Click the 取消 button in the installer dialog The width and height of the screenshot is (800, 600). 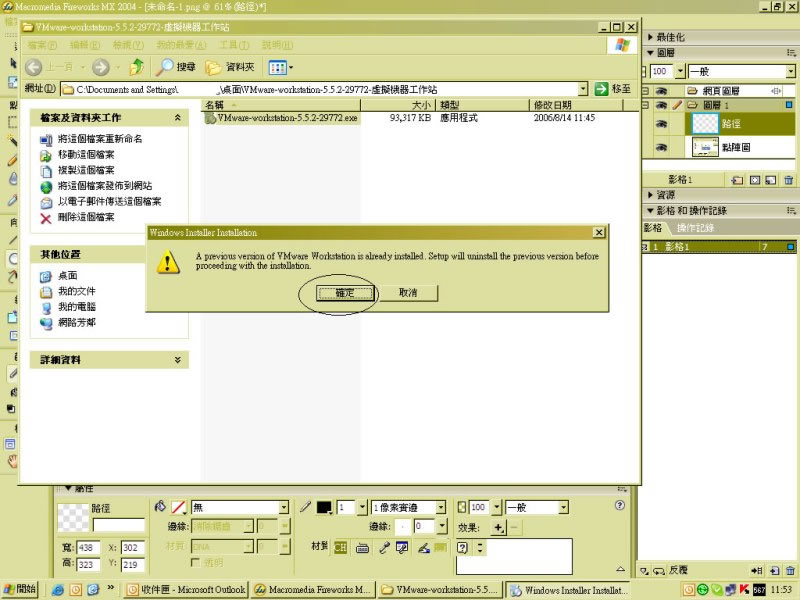pos(408,293)
